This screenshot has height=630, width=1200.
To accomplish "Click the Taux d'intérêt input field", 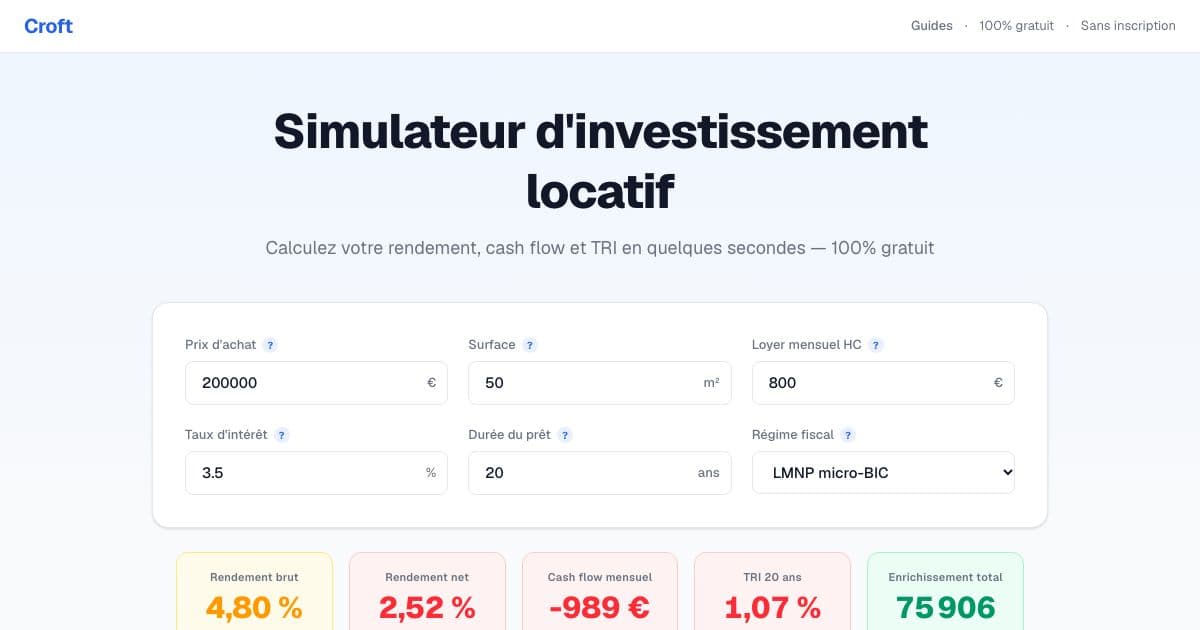I will coord(316,473).
